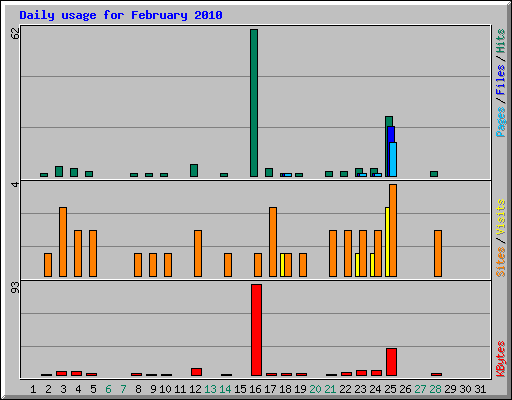This screenshot has height=400, width=512.
Task: Click the red KBytes bar for day 25
Action: coord(391,362)
